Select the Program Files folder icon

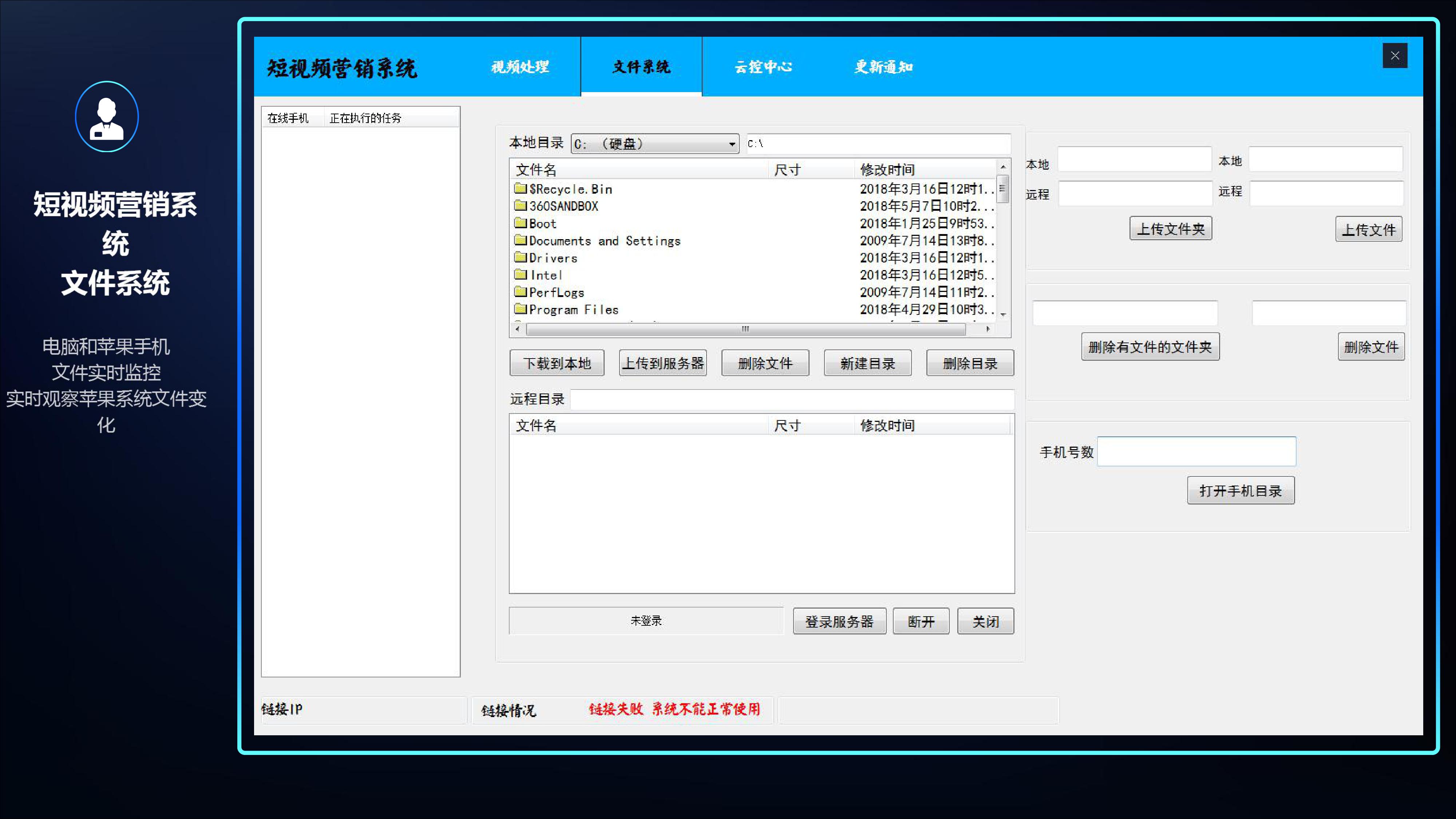(x=521, y=309)
